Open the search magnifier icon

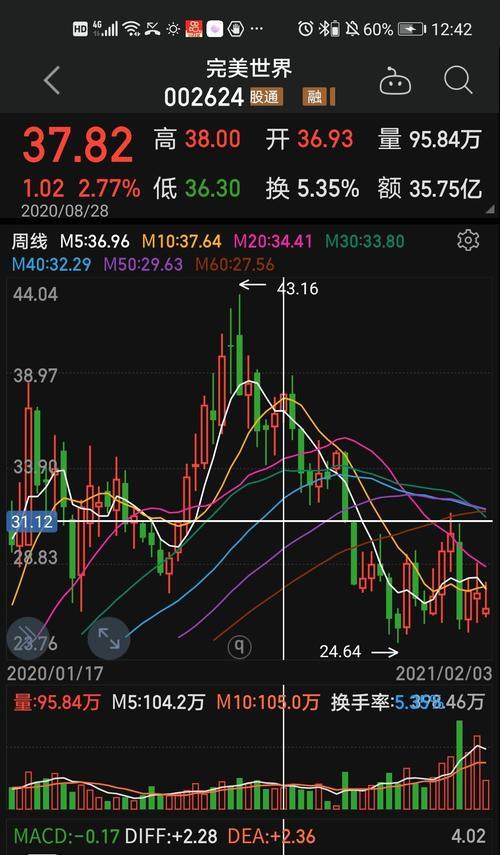457,81
